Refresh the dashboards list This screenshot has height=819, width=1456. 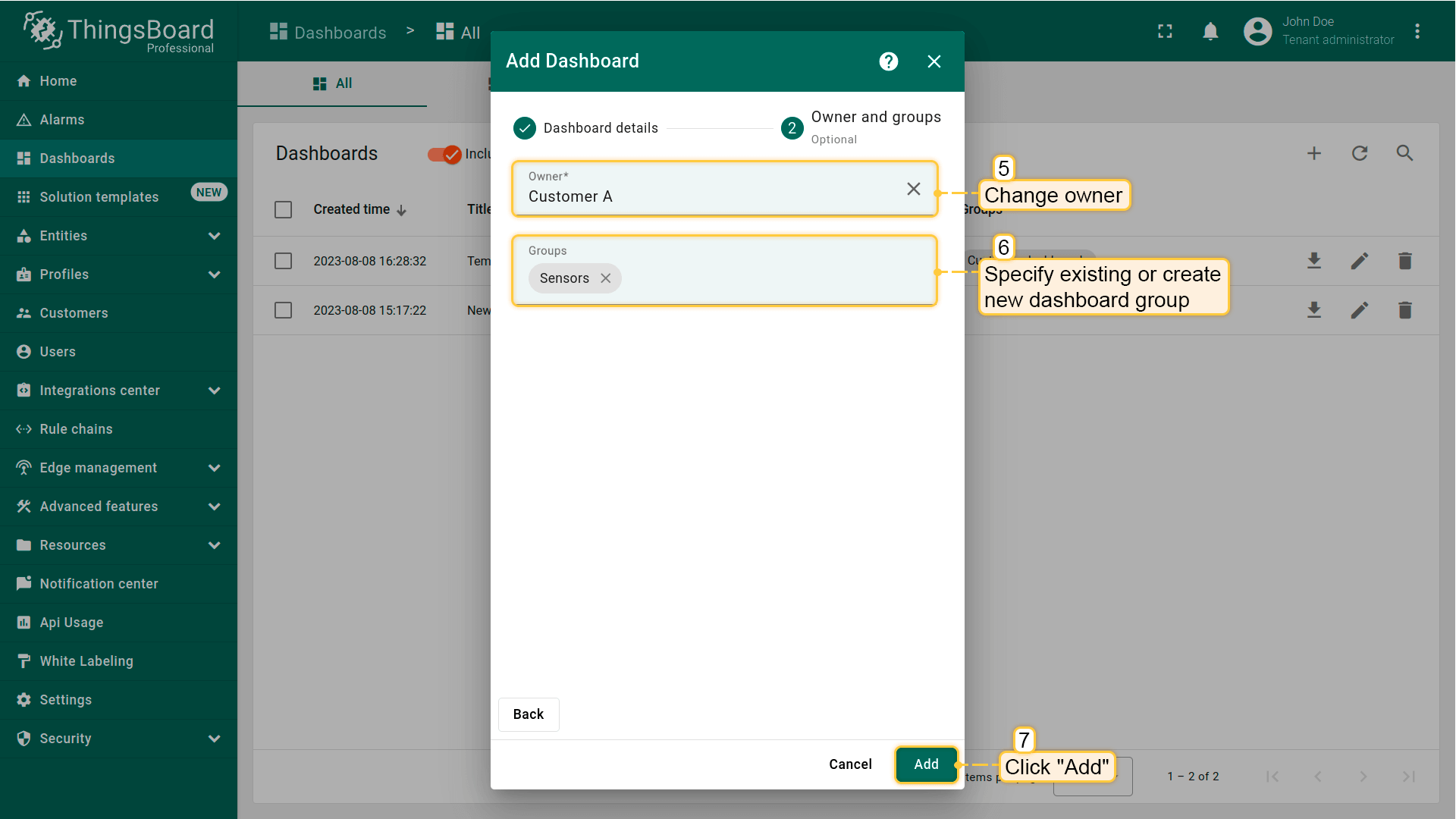(x=1359, y=153)
